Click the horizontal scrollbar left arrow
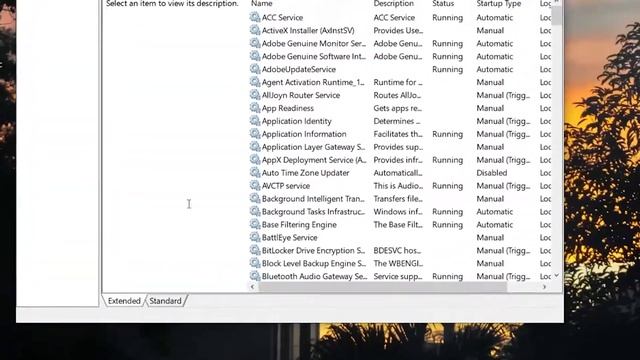 point(253,287)
